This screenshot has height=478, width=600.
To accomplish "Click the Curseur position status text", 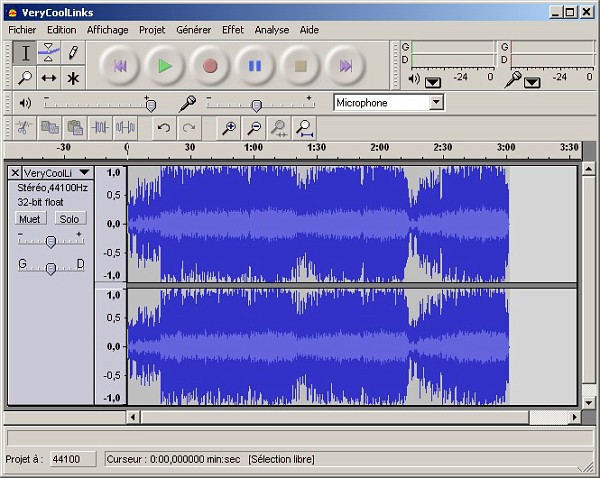I will (x=173, y=459).
